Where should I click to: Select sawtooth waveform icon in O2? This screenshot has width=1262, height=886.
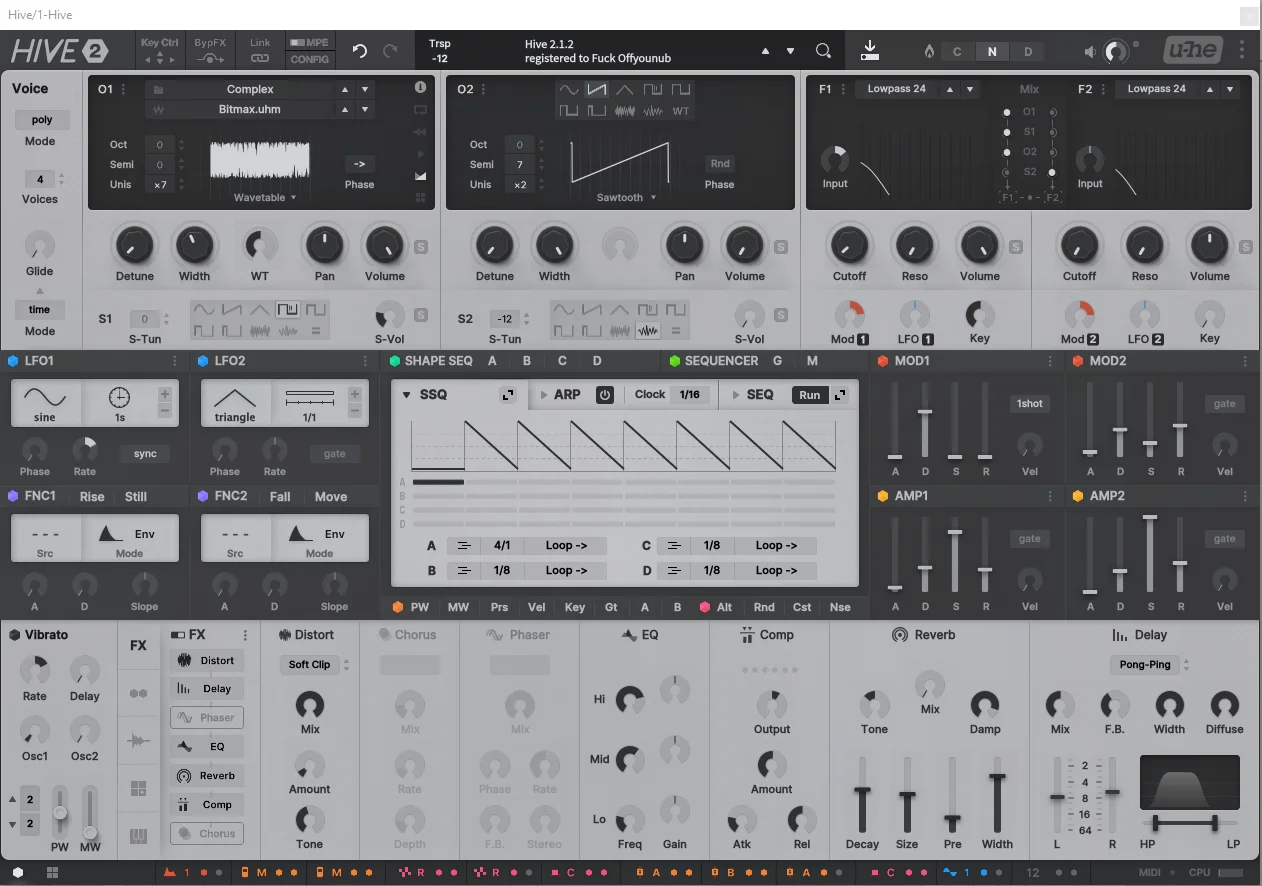point(597,90)
